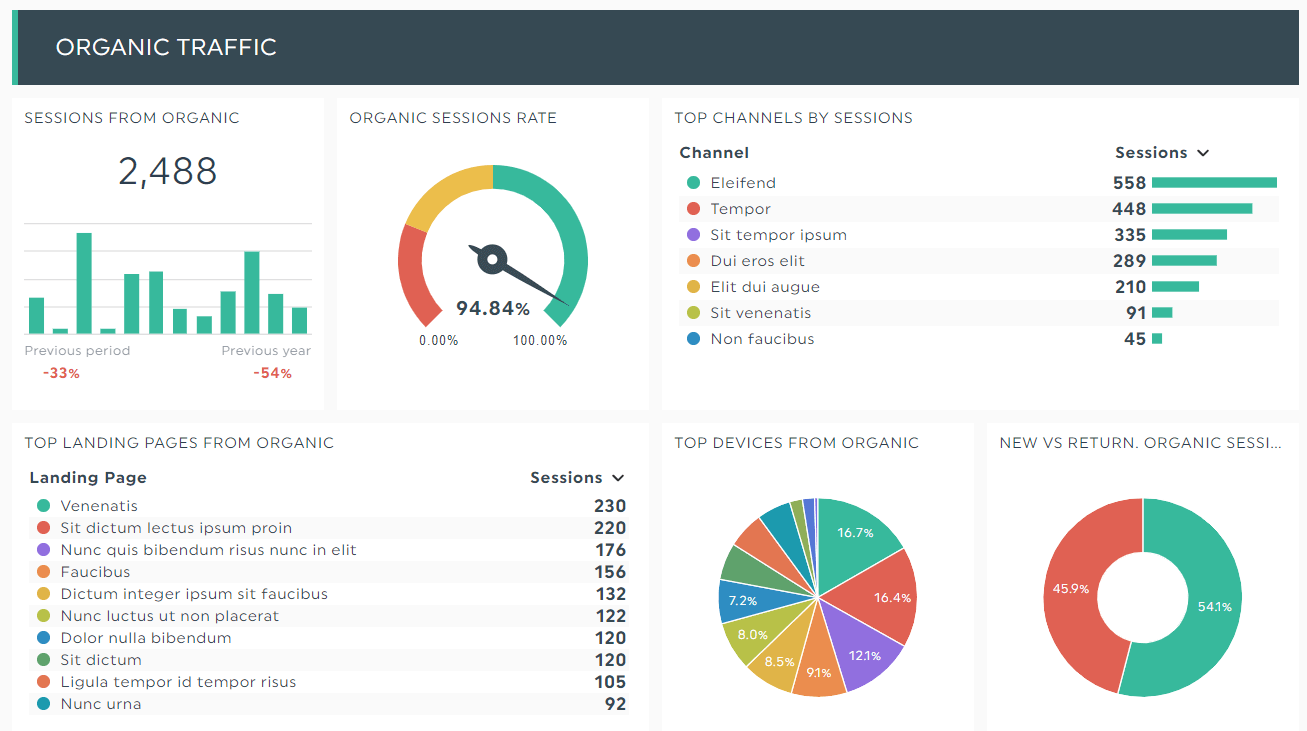The height and width of the screenshot is (731, 1307).
Task: Click the truncated New vs Return widget title
Action: click(x=1140, y=443)
